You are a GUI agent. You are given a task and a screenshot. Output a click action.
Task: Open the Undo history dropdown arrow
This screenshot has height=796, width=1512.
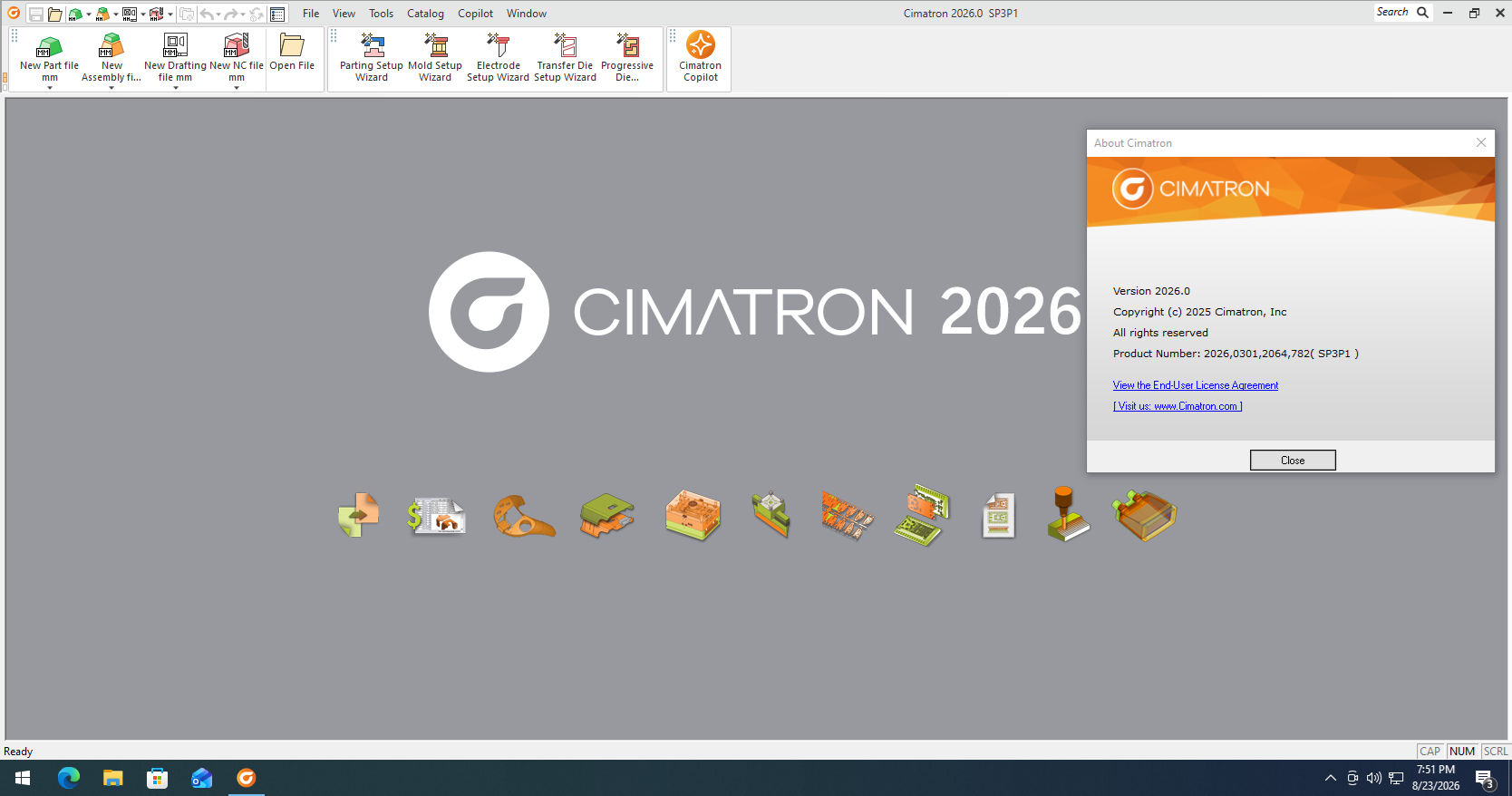click(218, 15)
